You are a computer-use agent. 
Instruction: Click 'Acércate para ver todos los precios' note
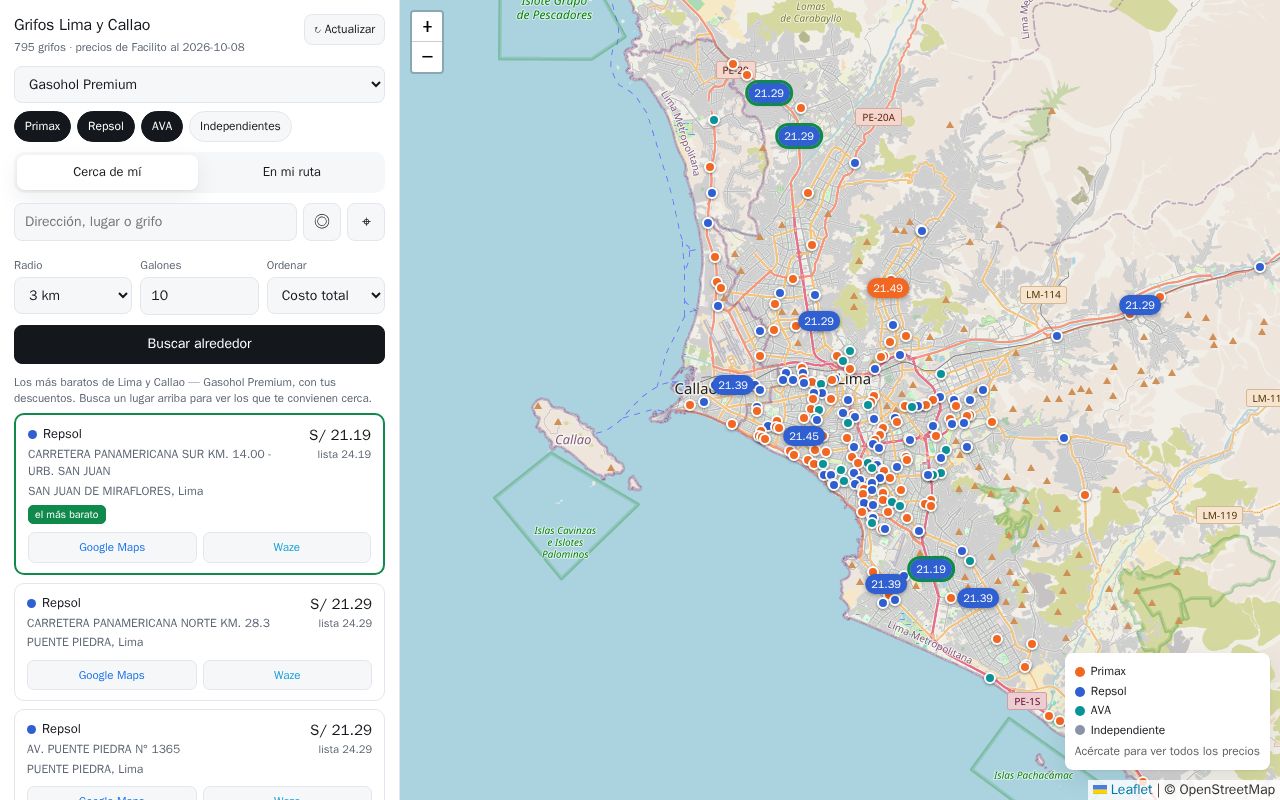pyautogui.click(x=1167, y=751)
